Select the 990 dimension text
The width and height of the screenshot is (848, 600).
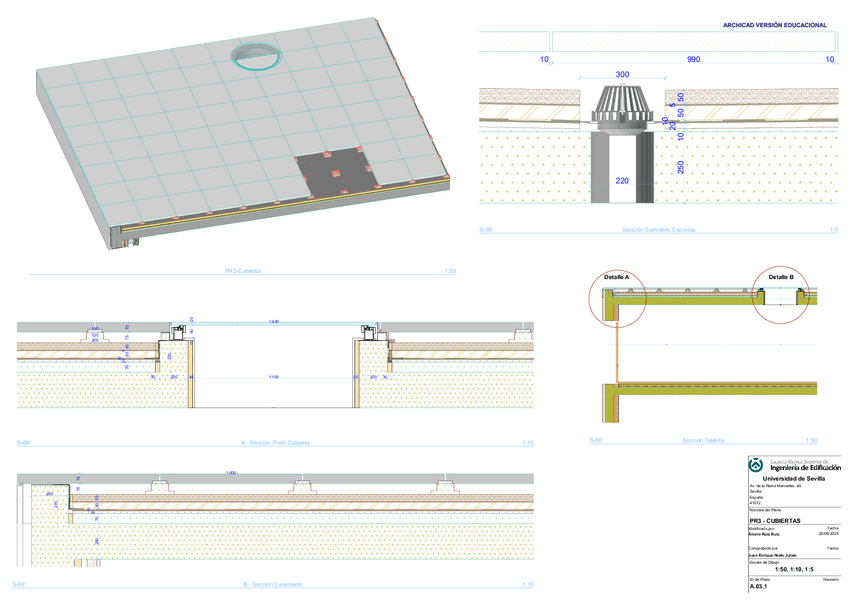pyautogui.click(x=693, y=60)
